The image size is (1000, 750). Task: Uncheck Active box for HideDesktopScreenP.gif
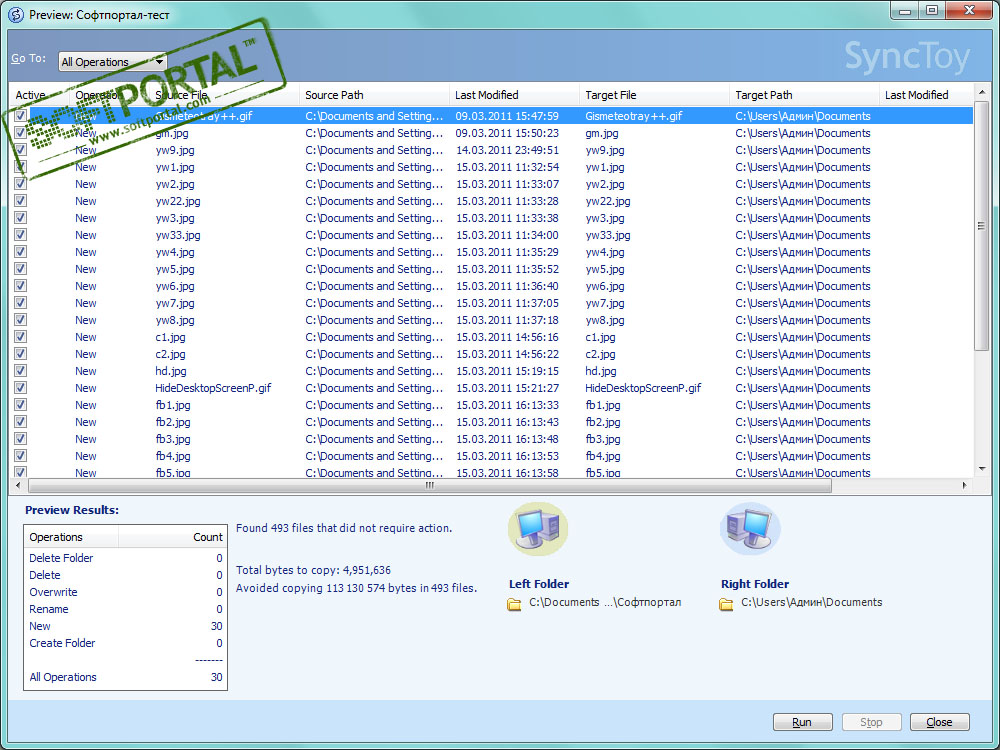(x=20, y=388)
